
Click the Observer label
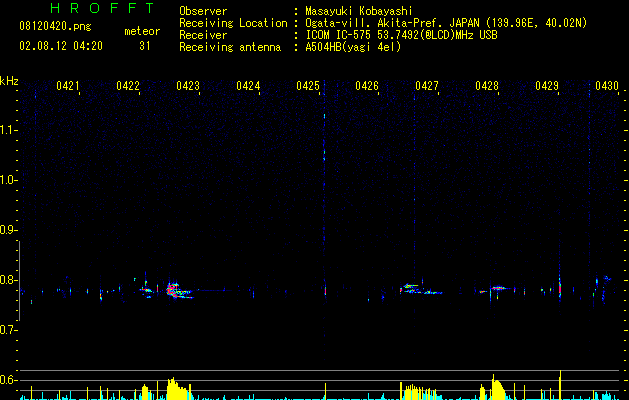203,11
